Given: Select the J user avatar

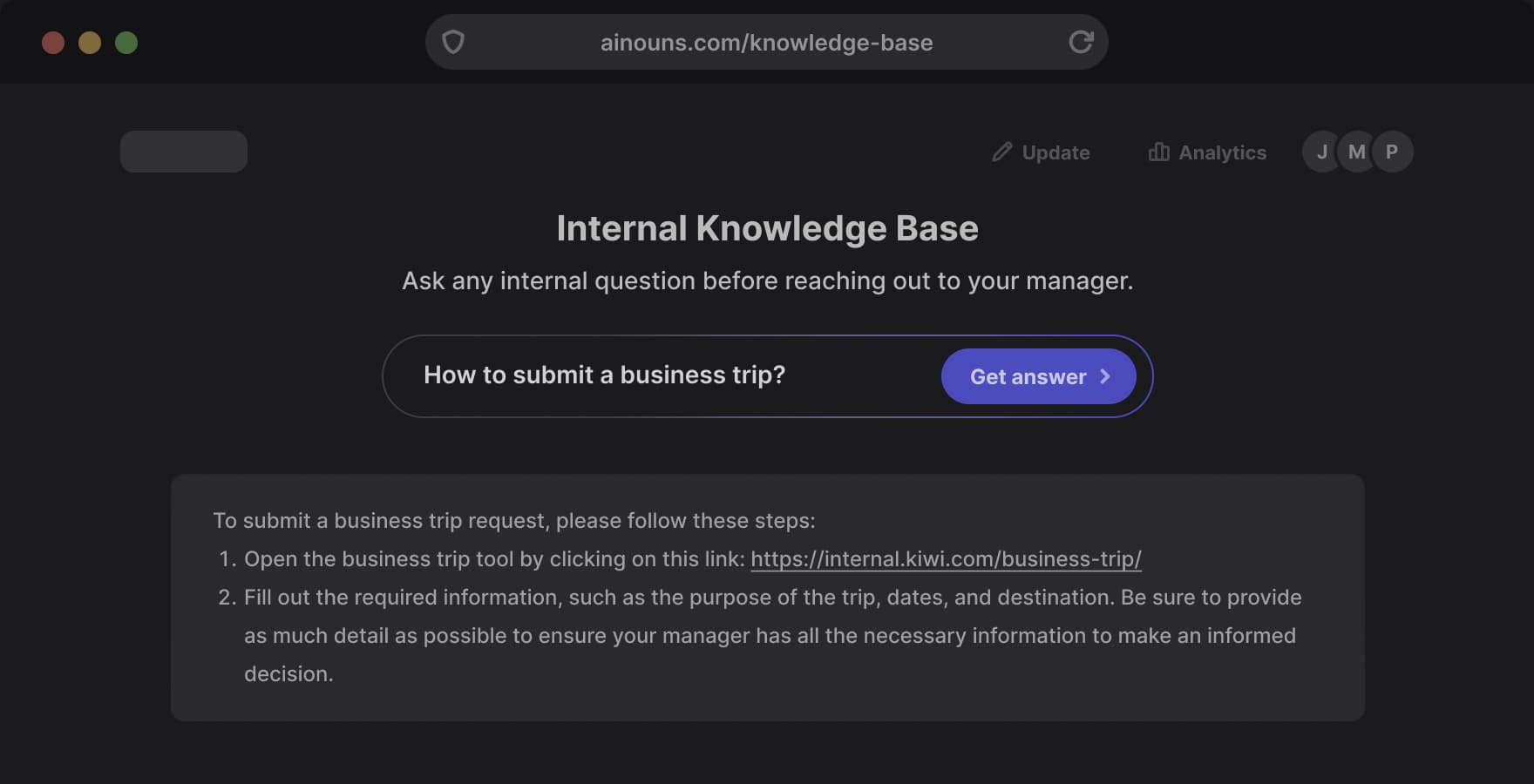Looking at the screenshot, I should pyautogui.click(x=1321, y=151).
